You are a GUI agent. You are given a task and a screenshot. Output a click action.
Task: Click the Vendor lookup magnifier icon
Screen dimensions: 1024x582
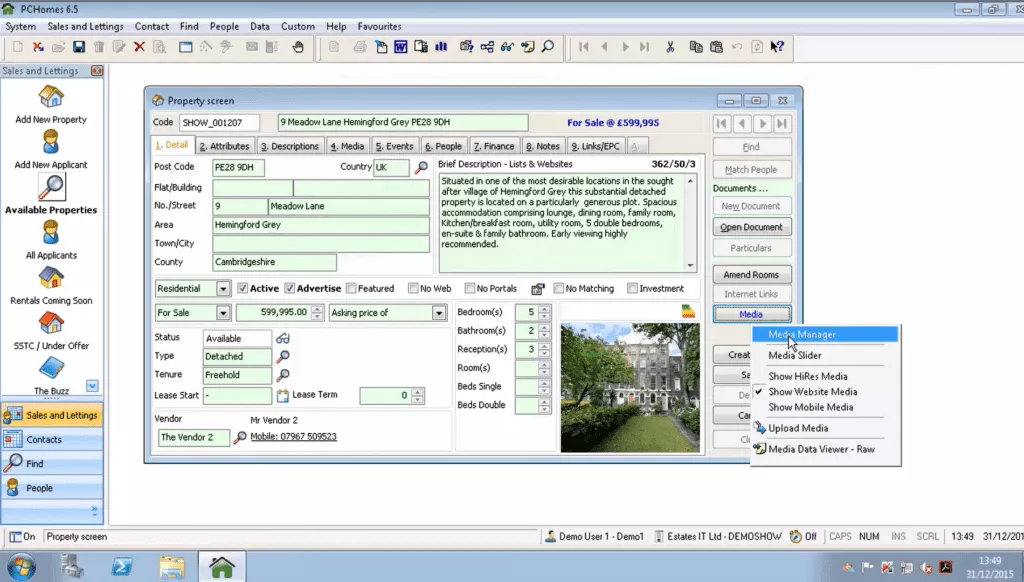(x=240, y=437)
